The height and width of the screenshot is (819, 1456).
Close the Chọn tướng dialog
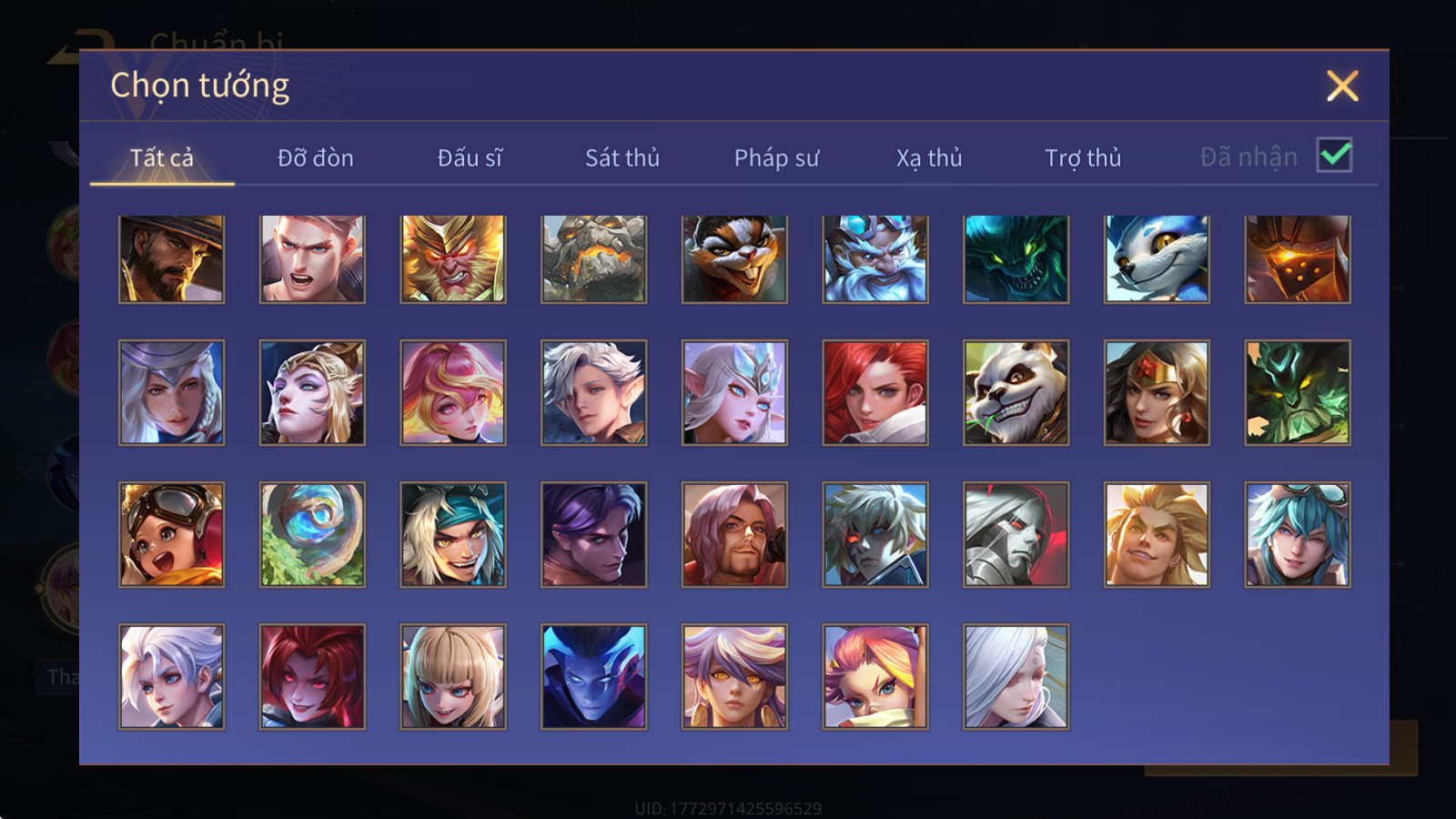(1342, 86)
